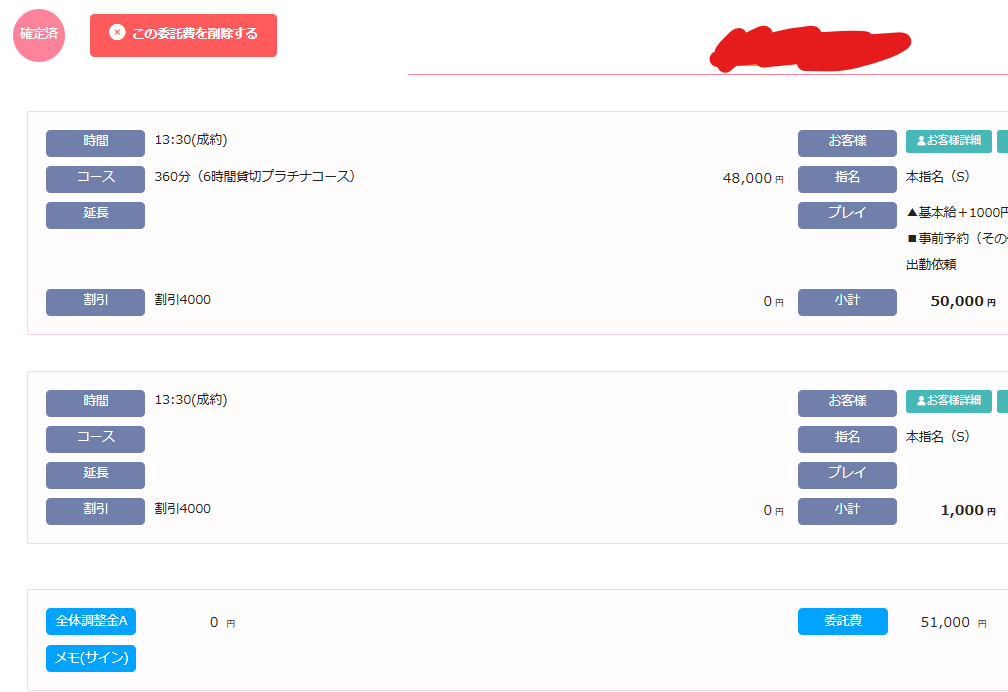Click the 小計 label showing 1,000円

pos(847,511)
